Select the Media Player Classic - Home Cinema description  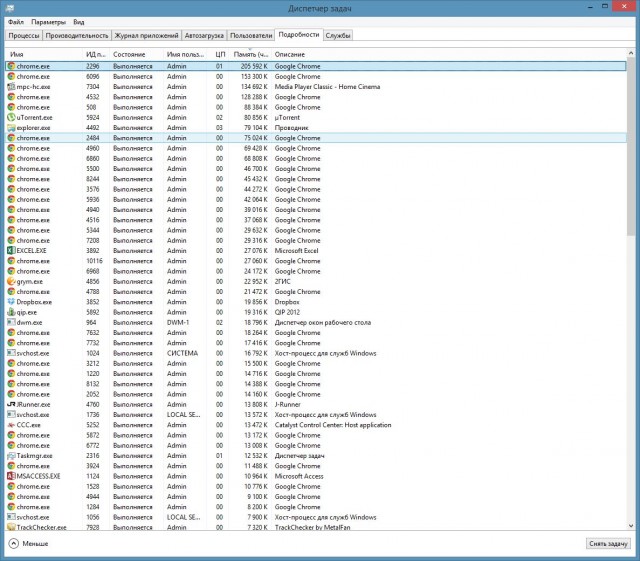(x=327, y=87)
